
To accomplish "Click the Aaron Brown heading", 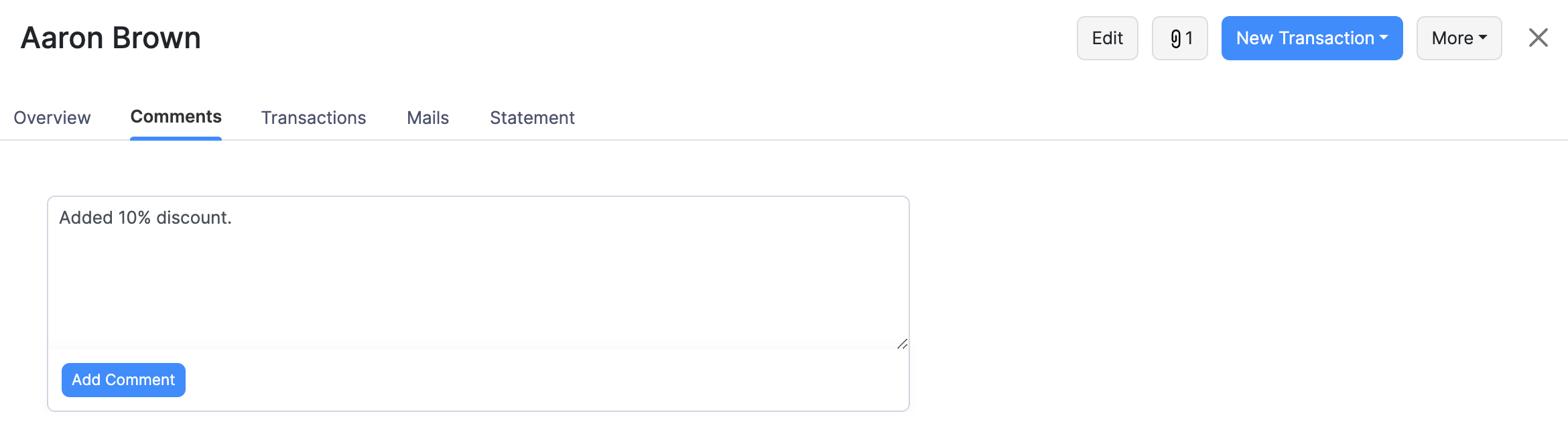I will [x=111, y=38].
